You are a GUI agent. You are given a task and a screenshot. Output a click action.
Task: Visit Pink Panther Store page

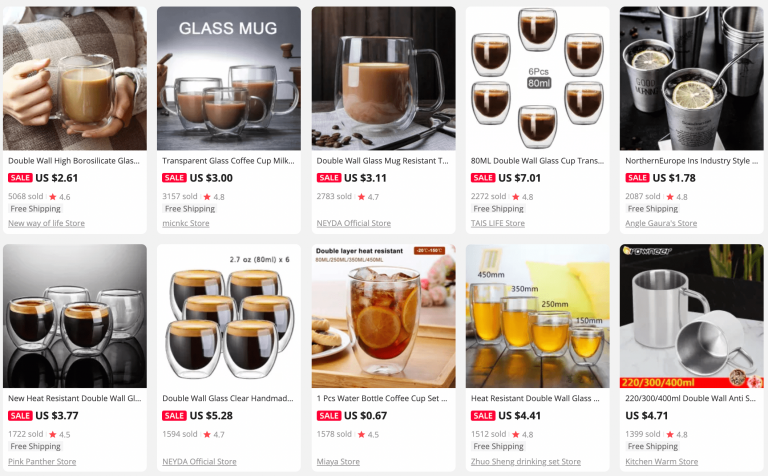[x=42, y=461]
